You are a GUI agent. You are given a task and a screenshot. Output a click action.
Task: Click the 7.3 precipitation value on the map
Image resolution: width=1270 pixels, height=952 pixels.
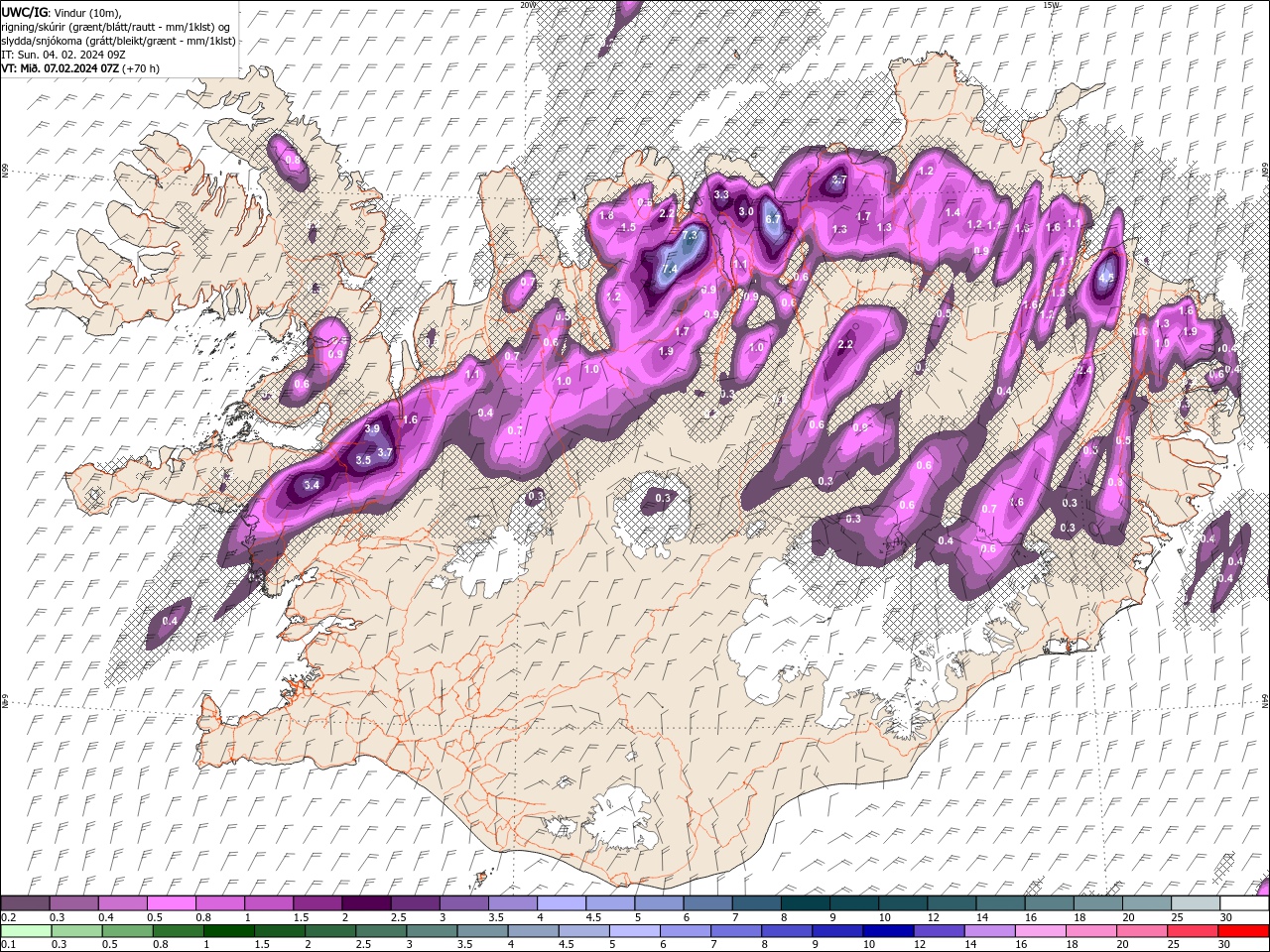690,236
